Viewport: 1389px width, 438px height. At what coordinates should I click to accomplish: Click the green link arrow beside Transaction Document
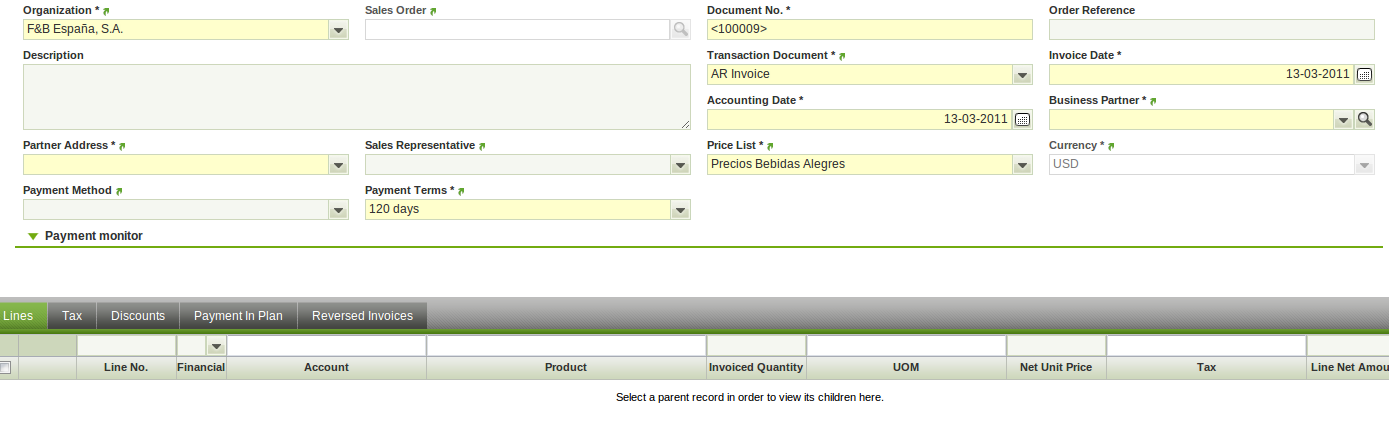[x=843, y=56]
